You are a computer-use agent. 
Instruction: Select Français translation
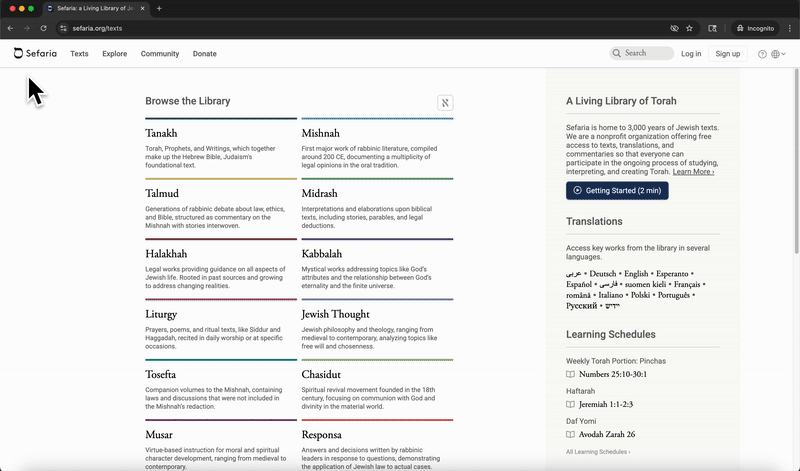(687, 284)
